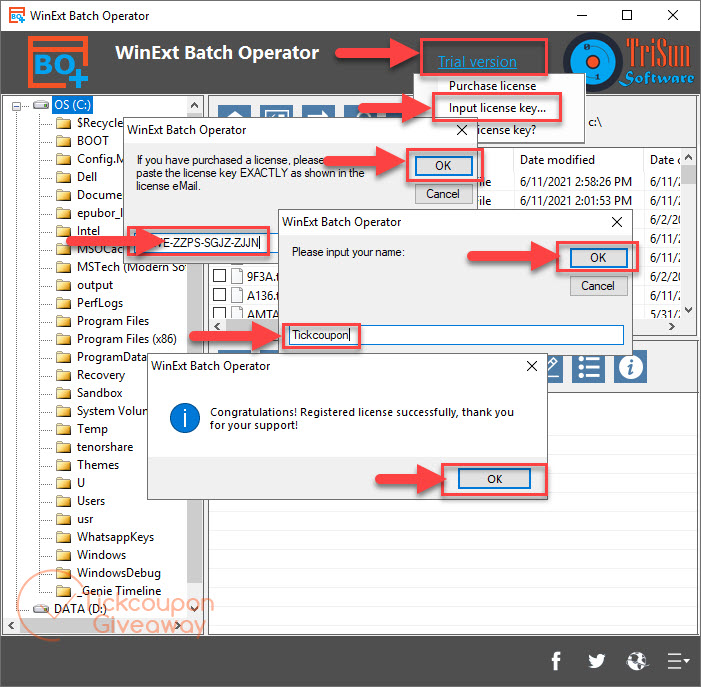Click the Themes folder icon

click(63, 465)
